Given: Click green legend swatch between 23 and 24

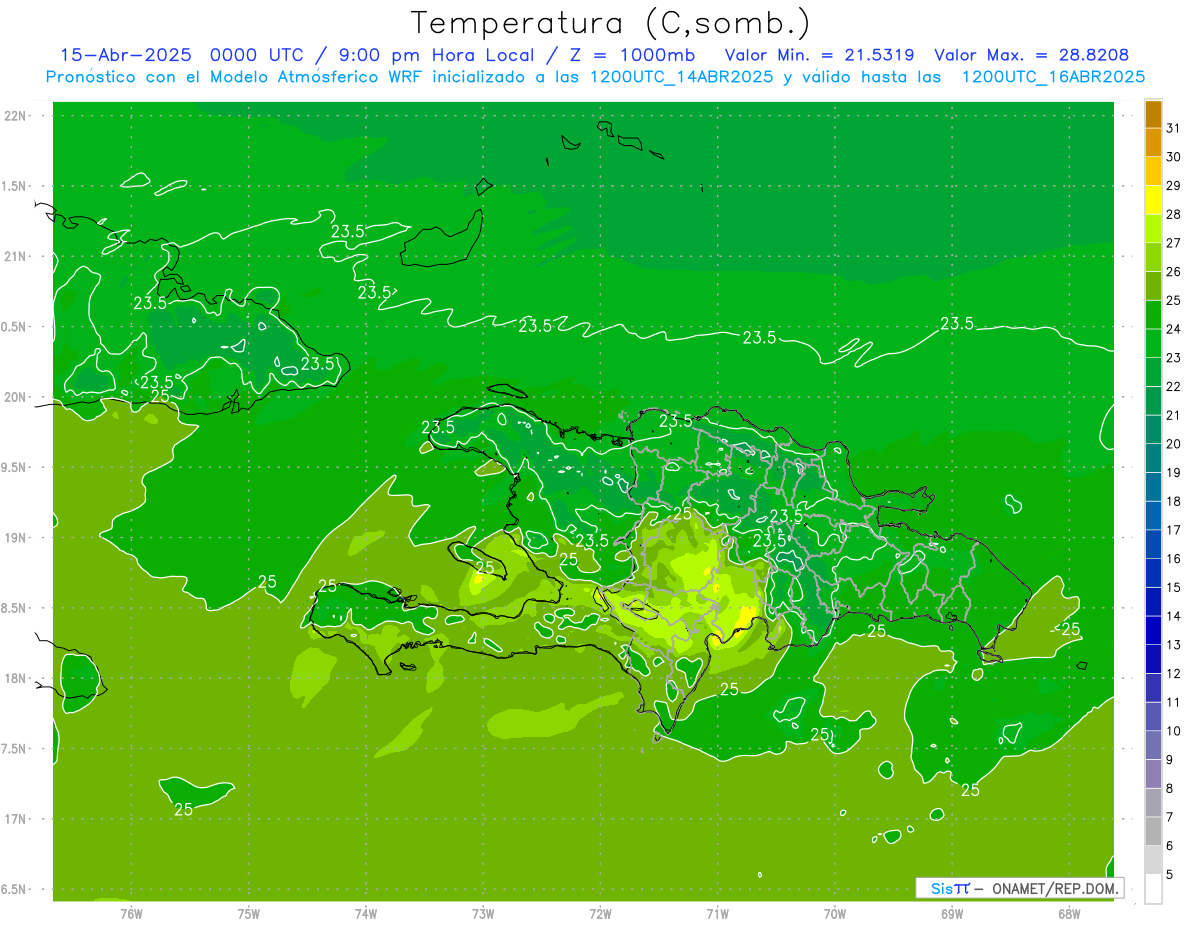Looking at the screenshot, I should point(1154,344).
